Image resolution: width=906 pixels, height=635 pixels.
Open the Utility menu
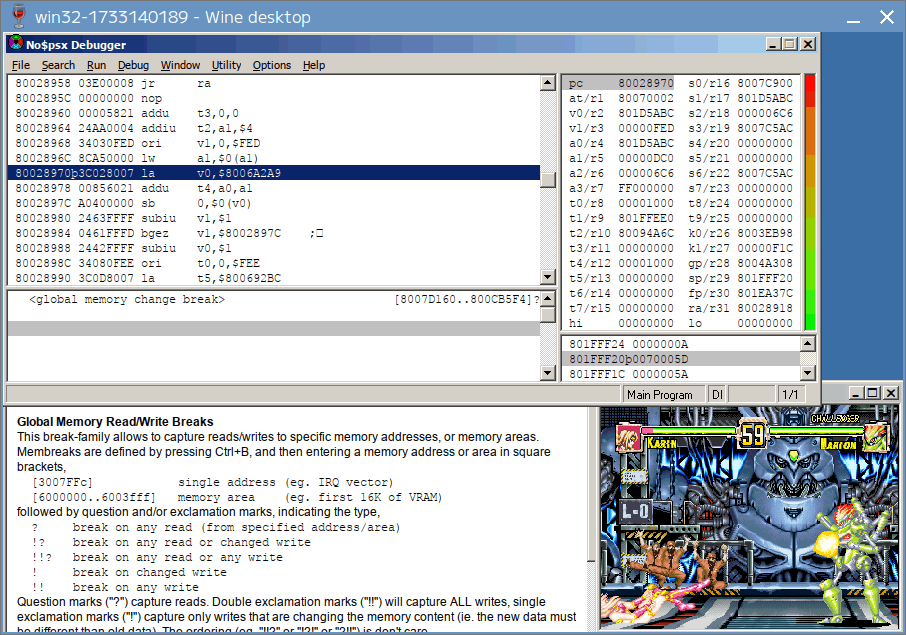(x=226, y=65)
